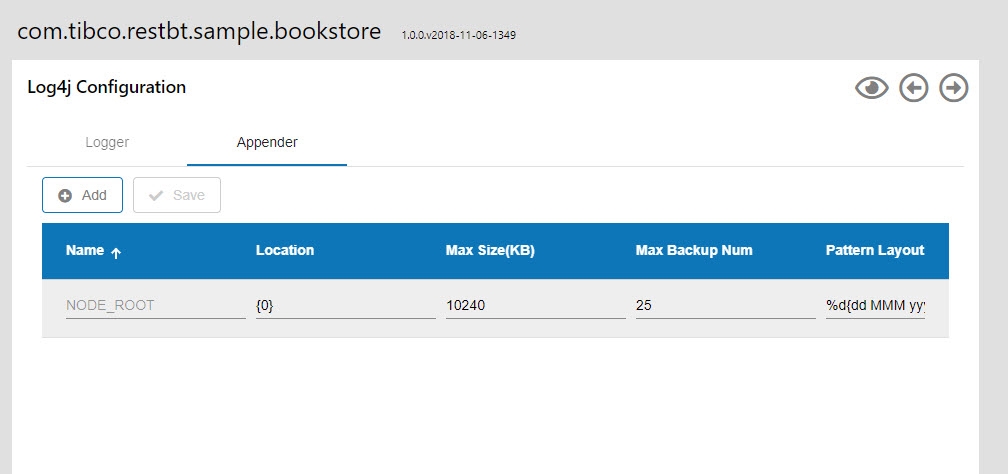Viewport: 1008px width, 474px height.
Task: Sort by the Location column header
Action: pyautogui.click(x=285, y=251)
